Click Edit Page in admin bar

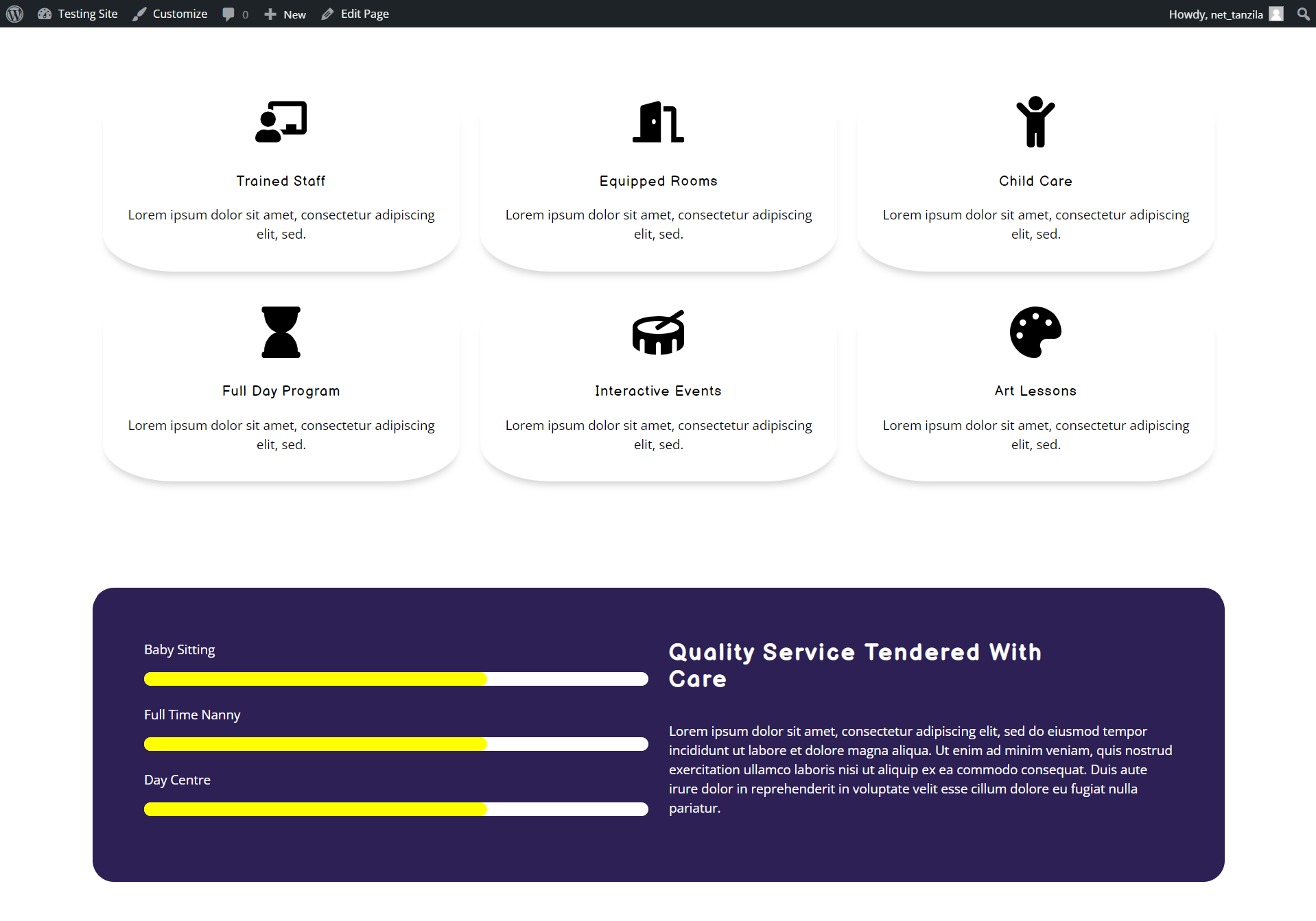pyautogui.click(x=355, y=14)
